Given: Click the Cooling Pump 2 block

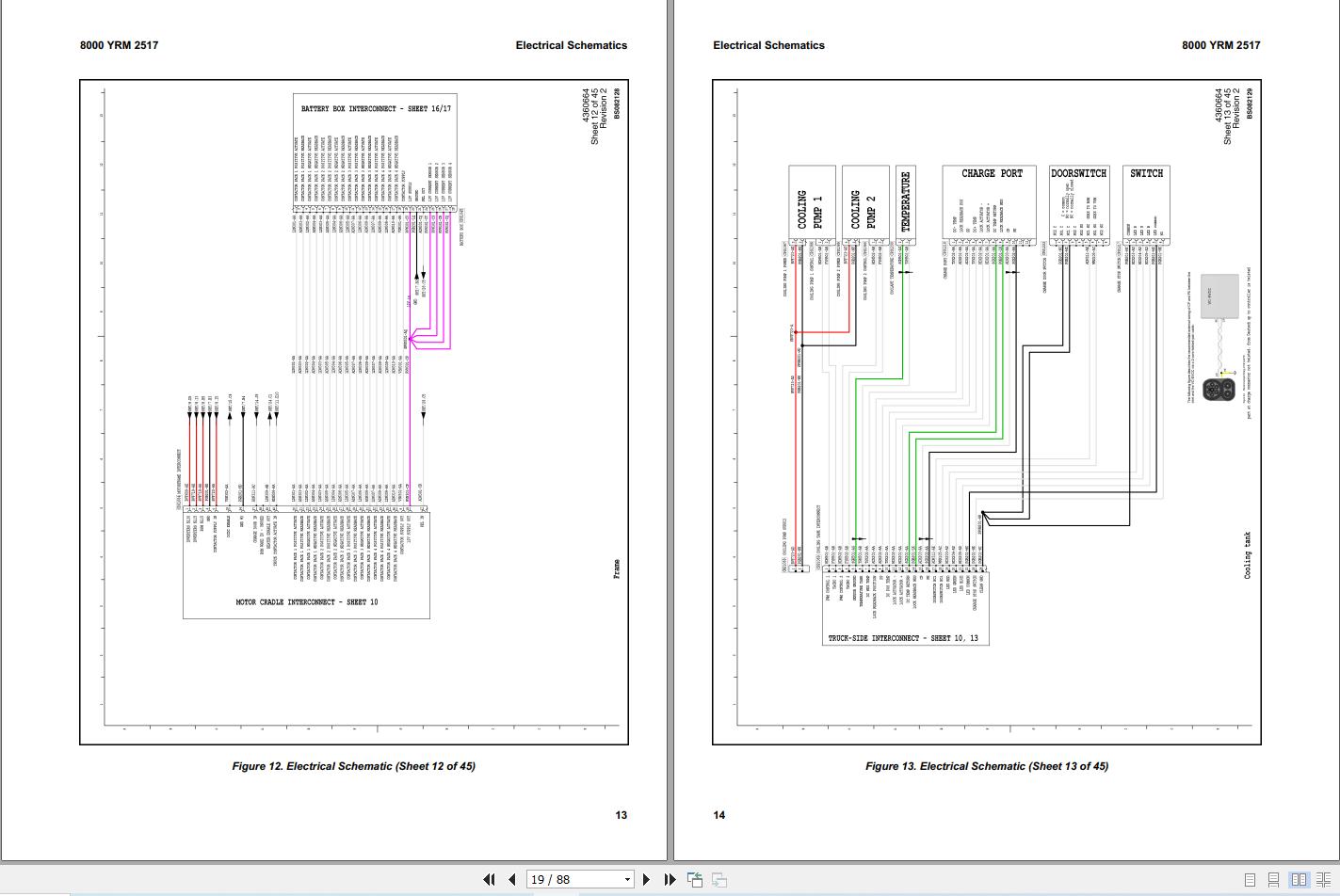Looking at the screenshot, I should tap(865, 204).
